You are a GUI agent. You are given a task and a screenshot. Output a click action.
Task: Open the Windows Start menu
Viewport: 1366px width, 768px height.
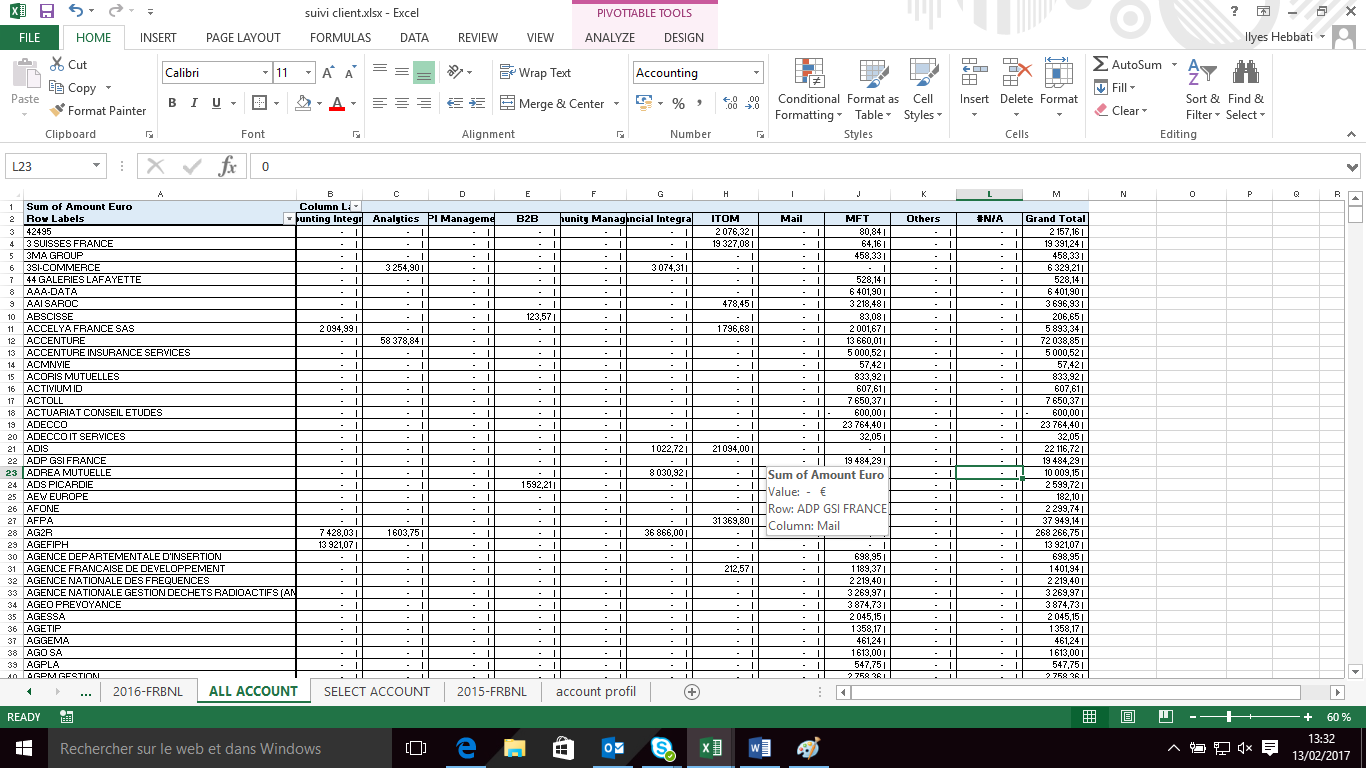23,748
